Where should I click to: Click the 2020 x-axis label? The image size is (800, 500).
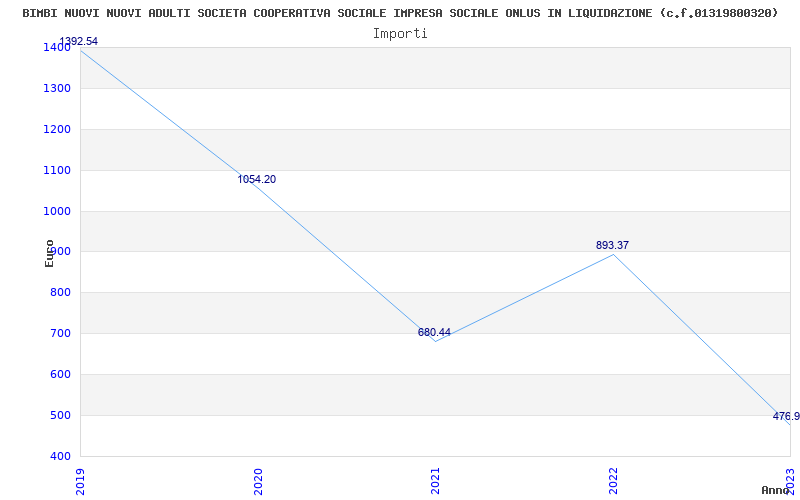click(x=258, y=481)
